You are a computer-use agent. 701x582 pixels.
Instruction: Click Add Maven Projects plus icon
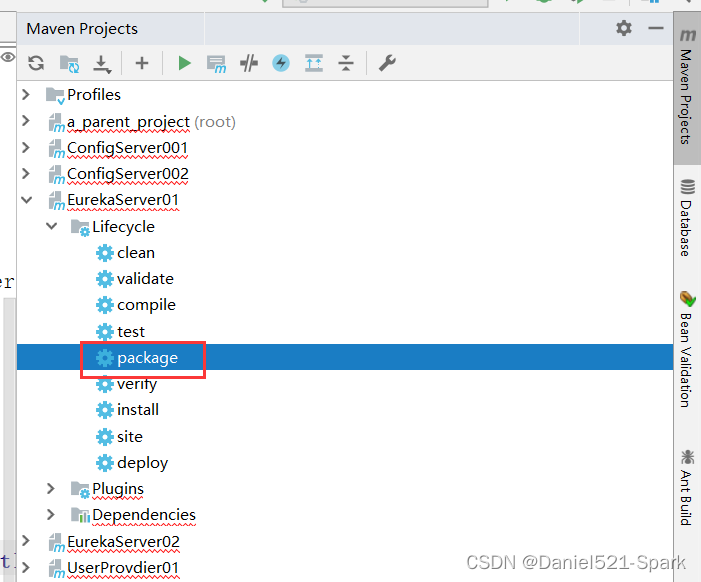pos(142,63)
